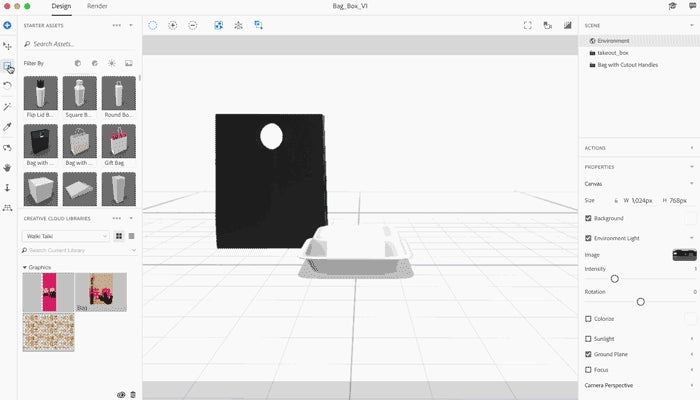Select the Magic Wand tool
Image resolution: width=700 pixels, height=400 pixels.
tap(7, 106)
